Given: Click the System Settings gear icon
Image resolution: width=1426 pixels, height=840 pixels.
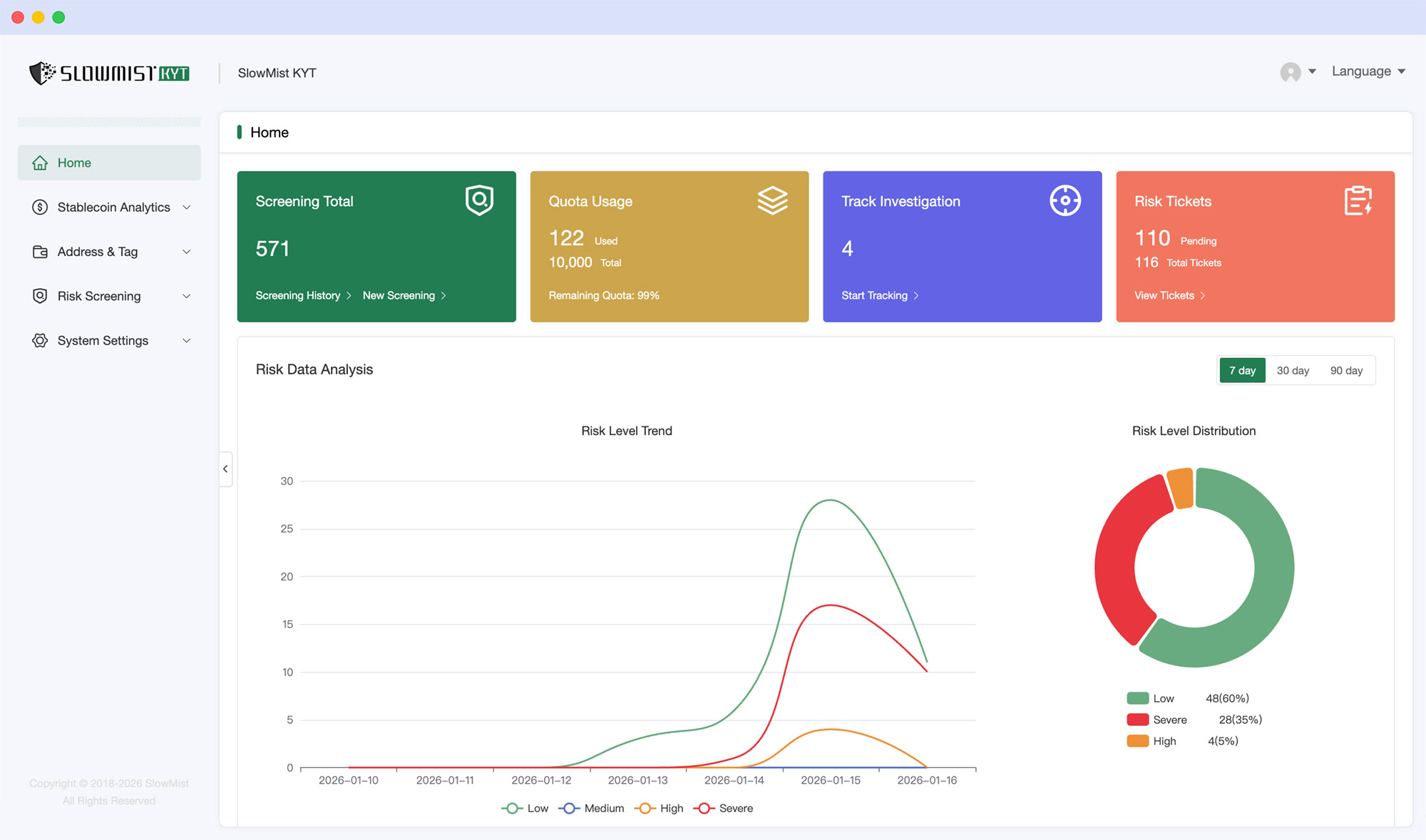Looking at the screenshot, I should (x=40, y=341).
